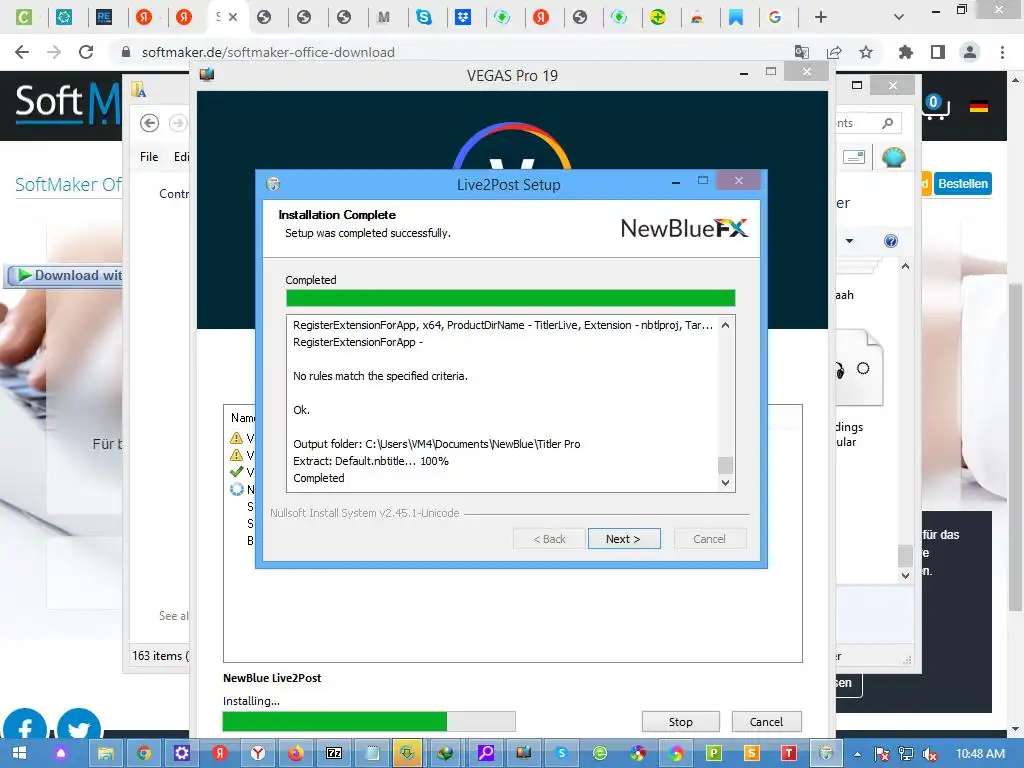Switch to the Google browser tab
Viewport: 1024px width, 768px height.
click(775, 17)
